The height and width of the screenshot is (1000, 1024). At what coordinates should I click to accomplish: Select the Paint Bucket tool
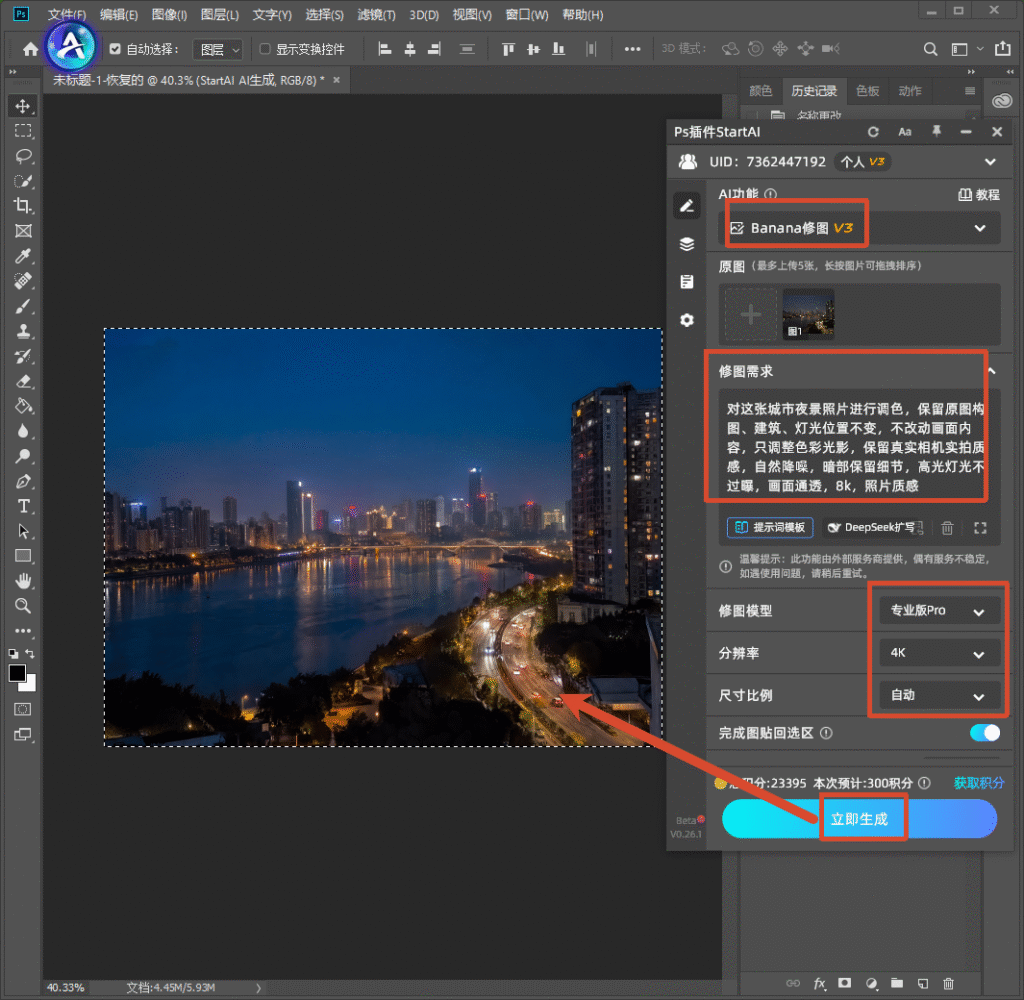(x=23, y=406)
